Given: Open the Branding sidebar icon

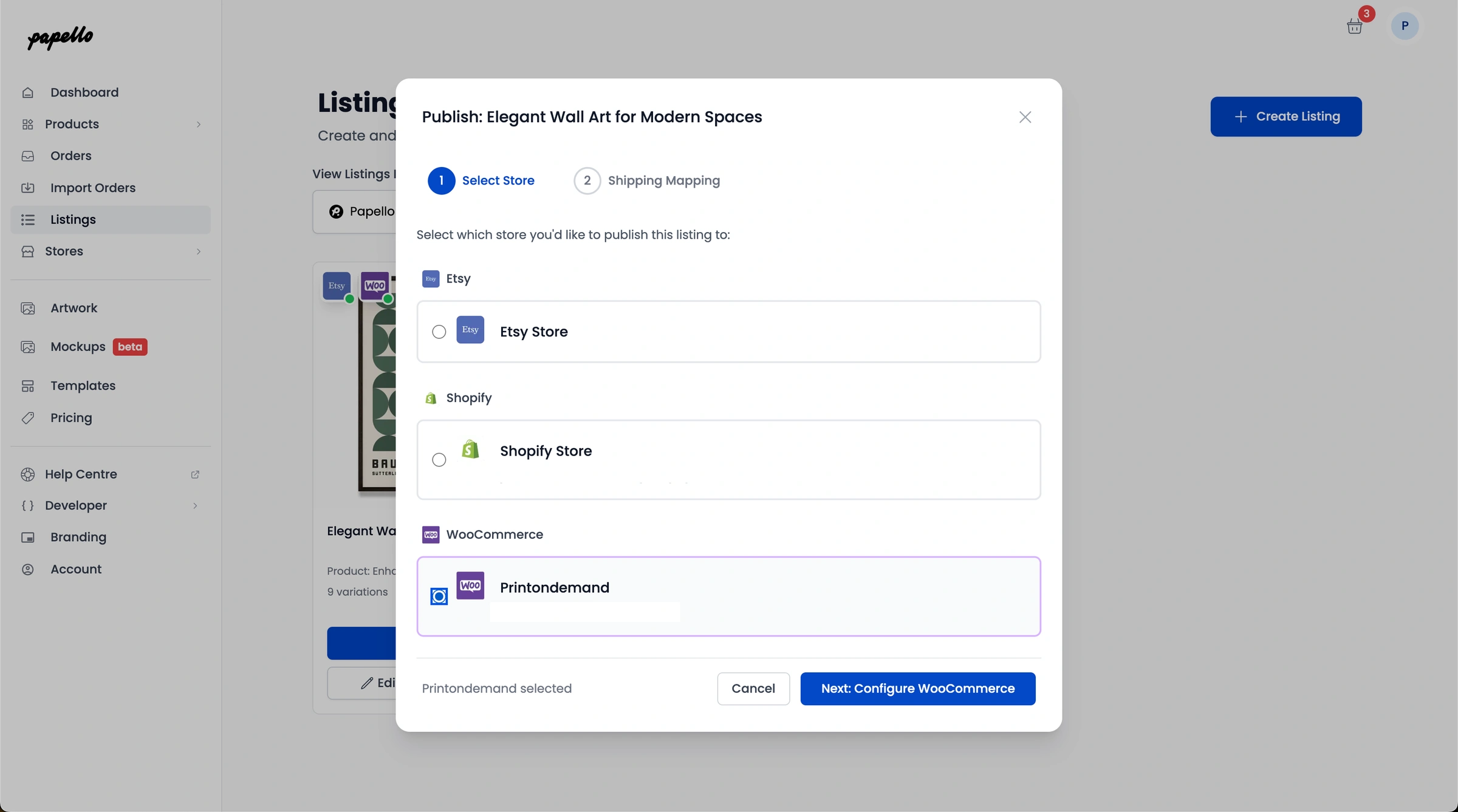Looking at the screenshot, I should 29,537.
